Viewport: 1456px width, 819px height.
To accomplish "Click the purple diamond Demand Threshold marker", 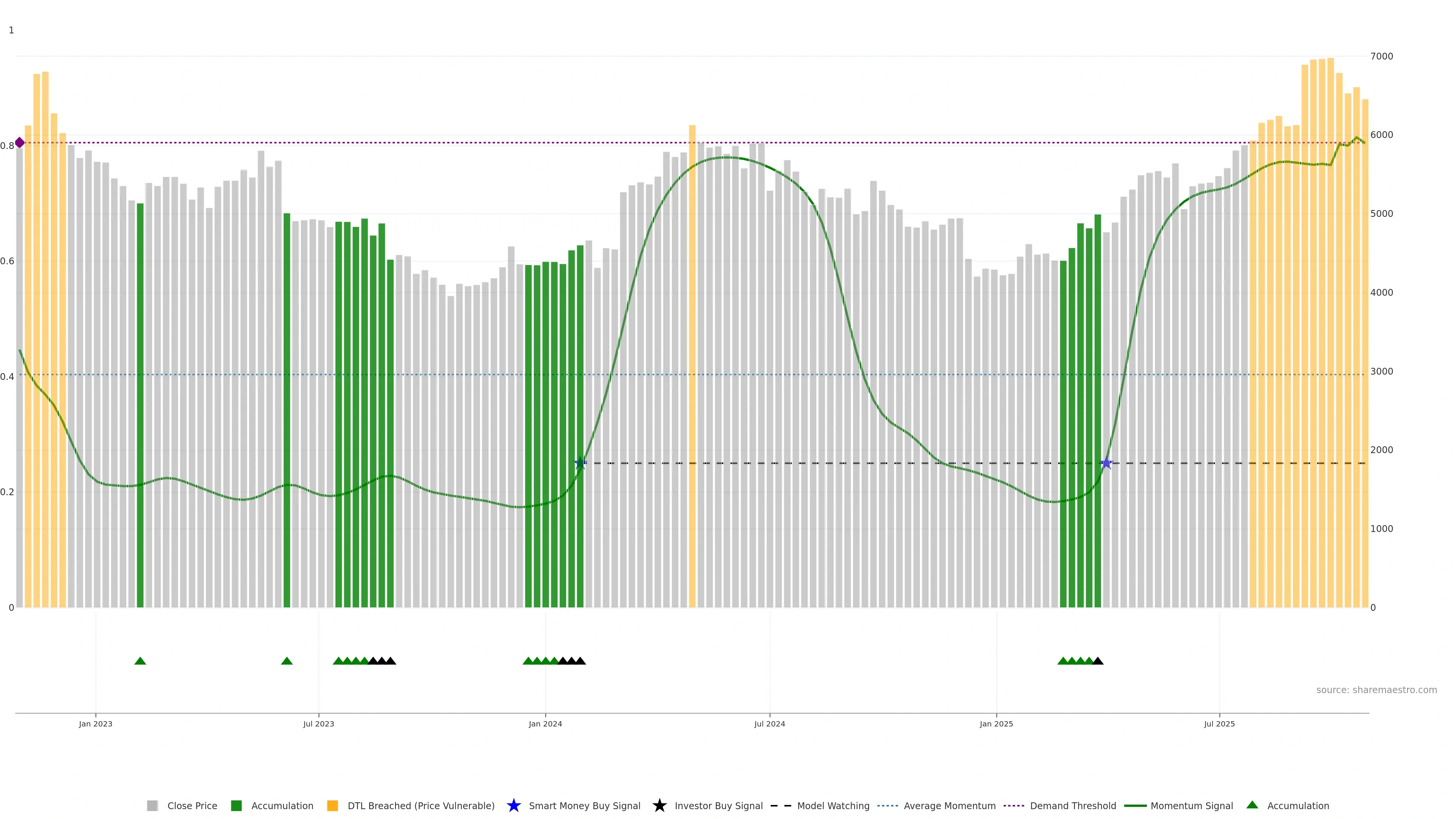I will click(x=20, y=143).
